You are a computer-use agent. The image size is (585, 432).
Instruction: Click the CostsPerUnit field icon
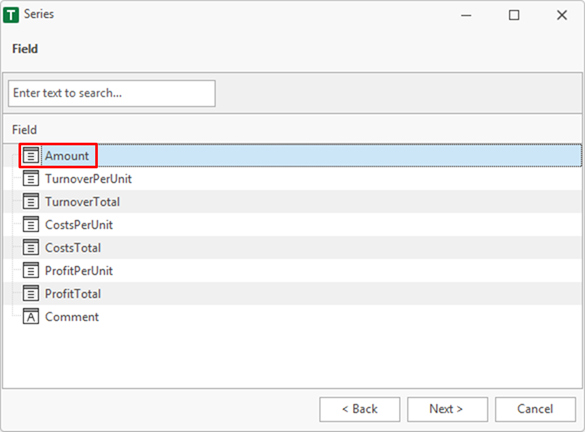coord(31,225)
